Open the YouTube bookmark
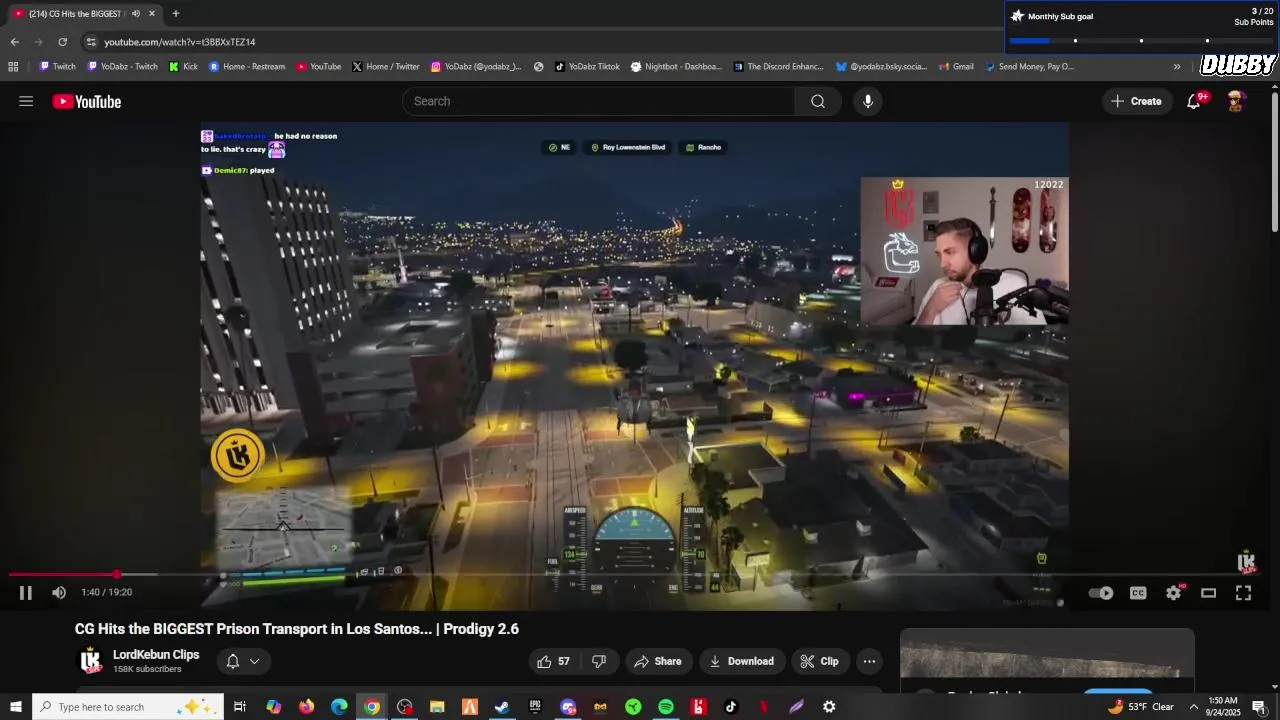Image resolution: width=1280 pixels, height=720 pixels. tap(318, 66)
